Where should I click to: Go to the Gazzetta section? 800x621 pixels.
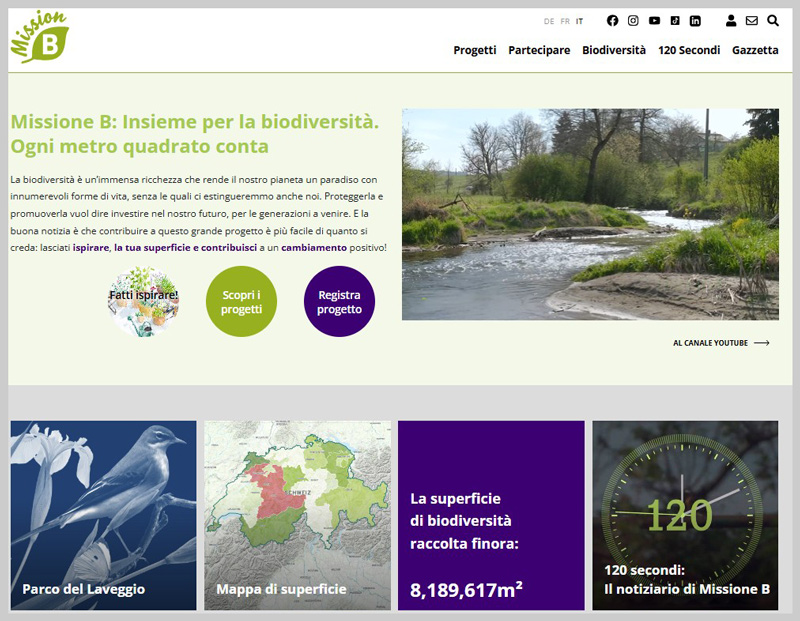click(755, 50)
